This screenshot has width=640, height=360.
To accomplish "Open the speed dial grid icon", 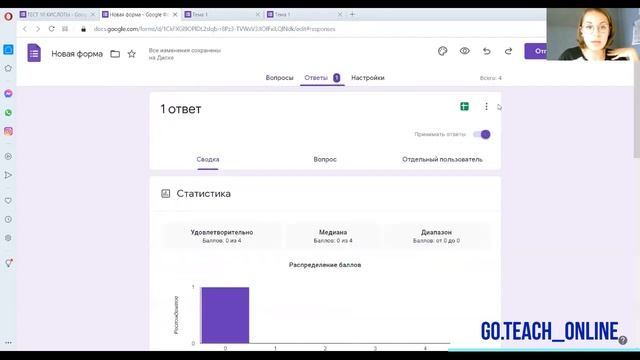I will 65,29.
